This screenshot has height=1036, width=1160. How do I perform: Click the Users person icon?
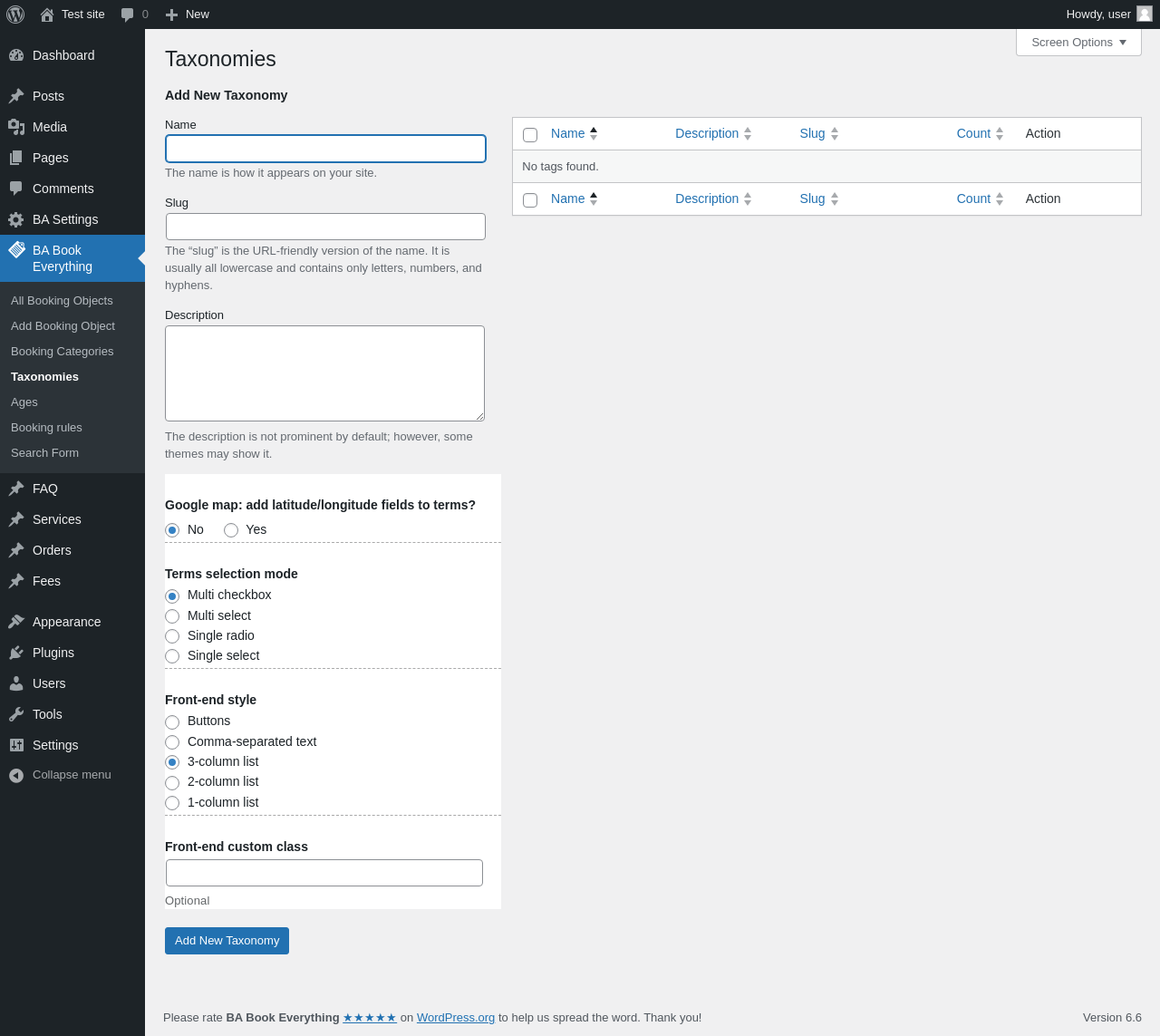coord(16,683)
